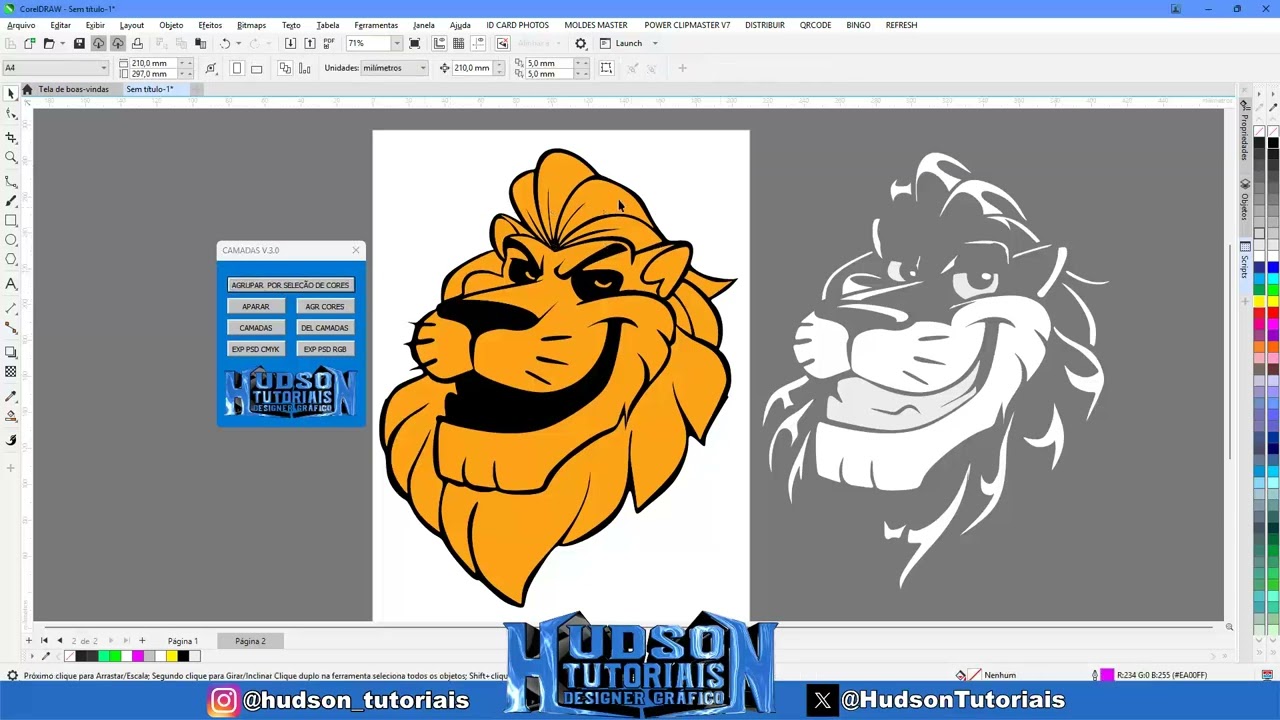Click the EXP PSD RGB button

click(x=325, y=349)
